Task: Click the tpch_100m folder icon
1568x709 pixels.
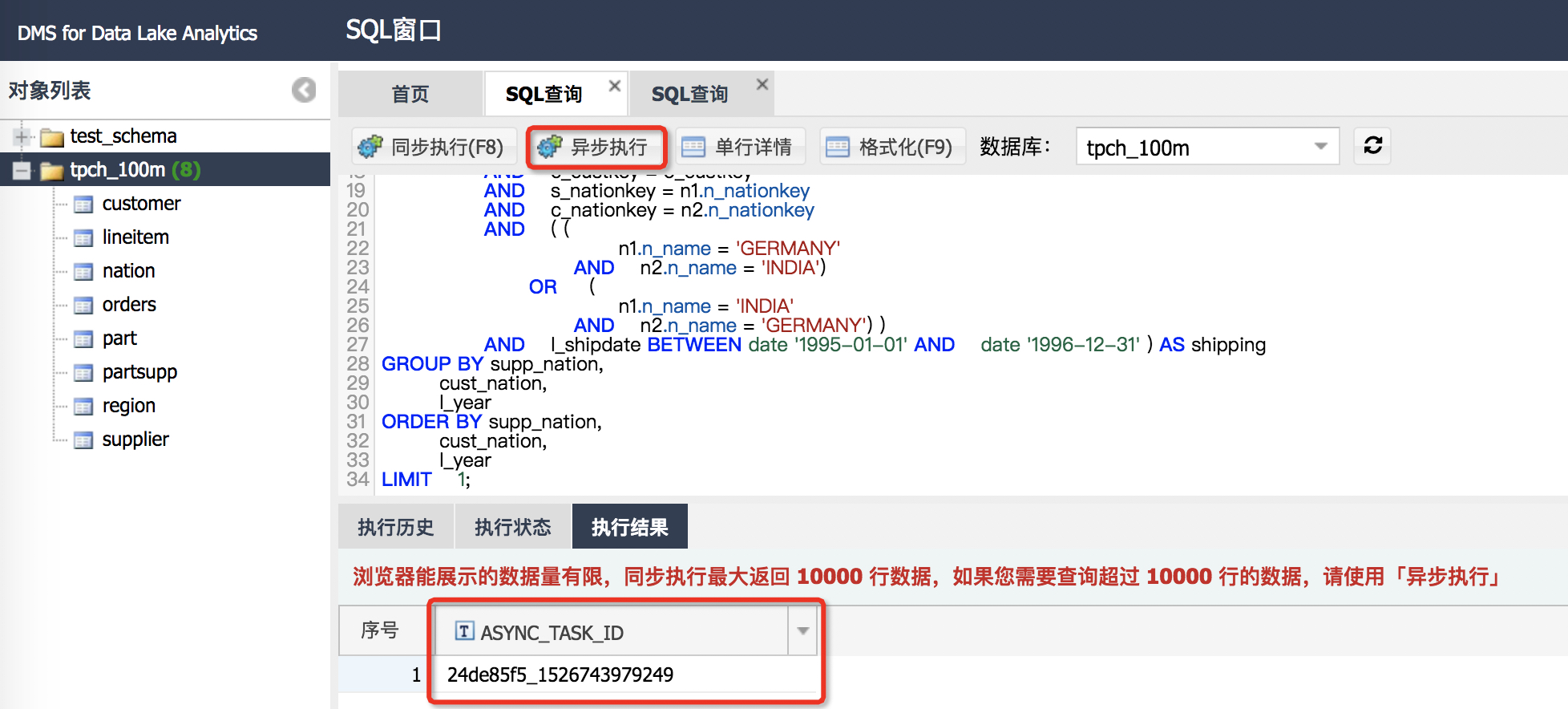Action: tap(52, 171)
